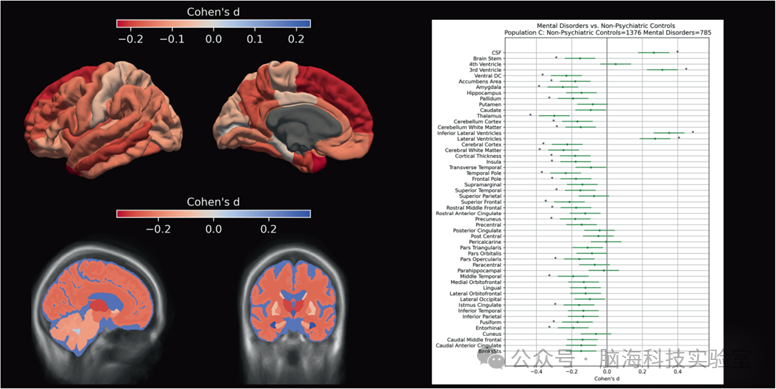Click the medial cortical surface brain rendering
The image size is (776, 389).
(293, 117)
